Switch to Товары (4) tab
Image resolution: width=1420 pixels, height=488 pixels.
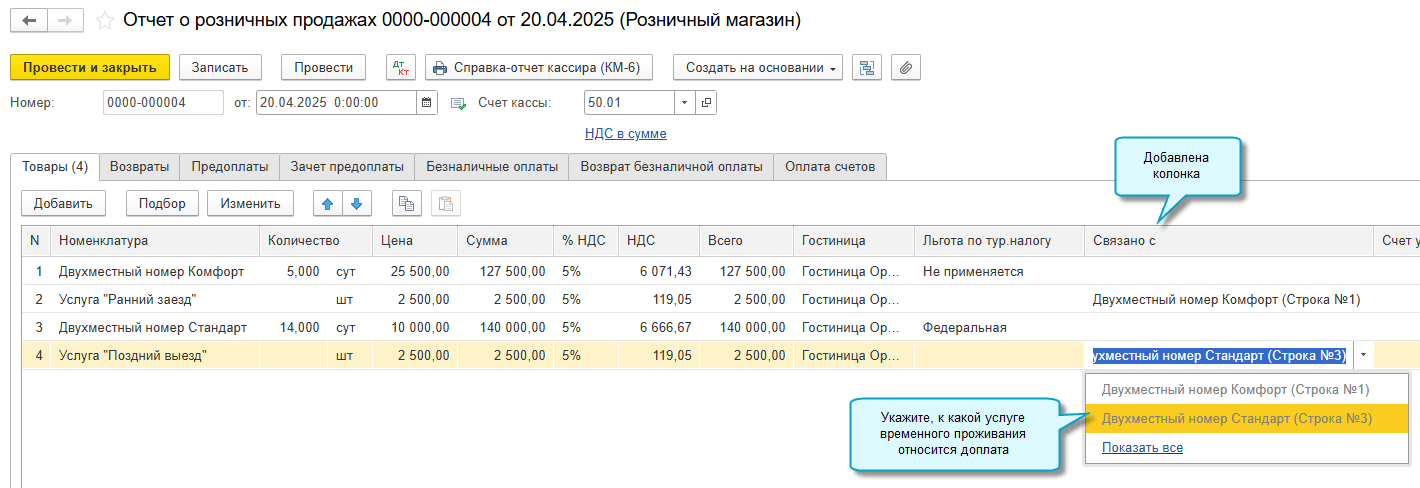coord(55,167)
